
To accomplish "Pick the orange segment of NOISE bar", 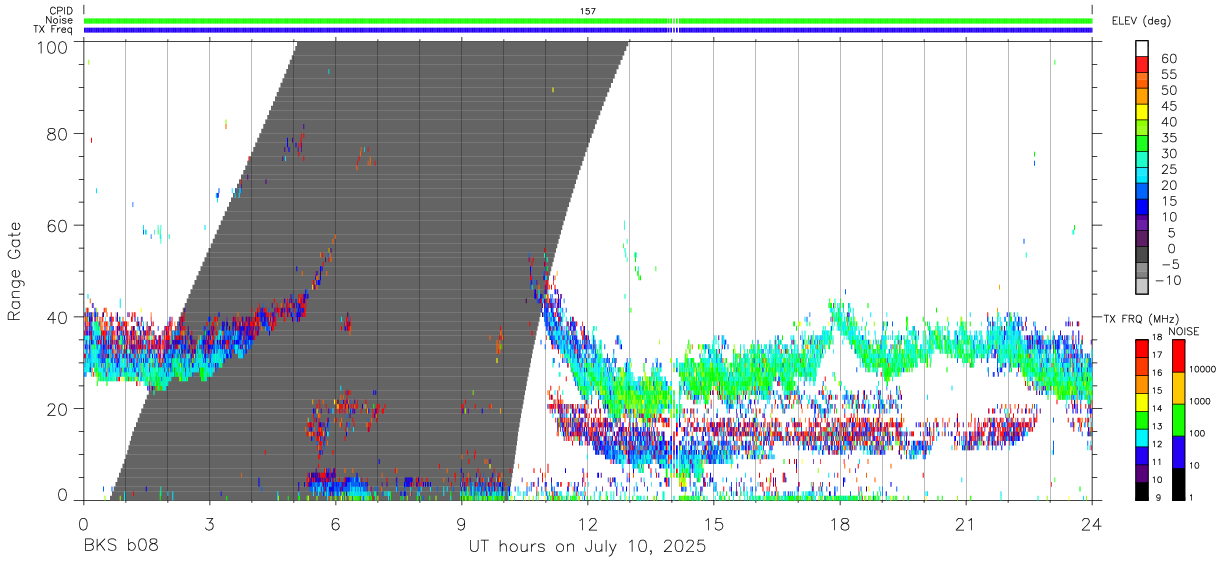I will (1178, 388).
